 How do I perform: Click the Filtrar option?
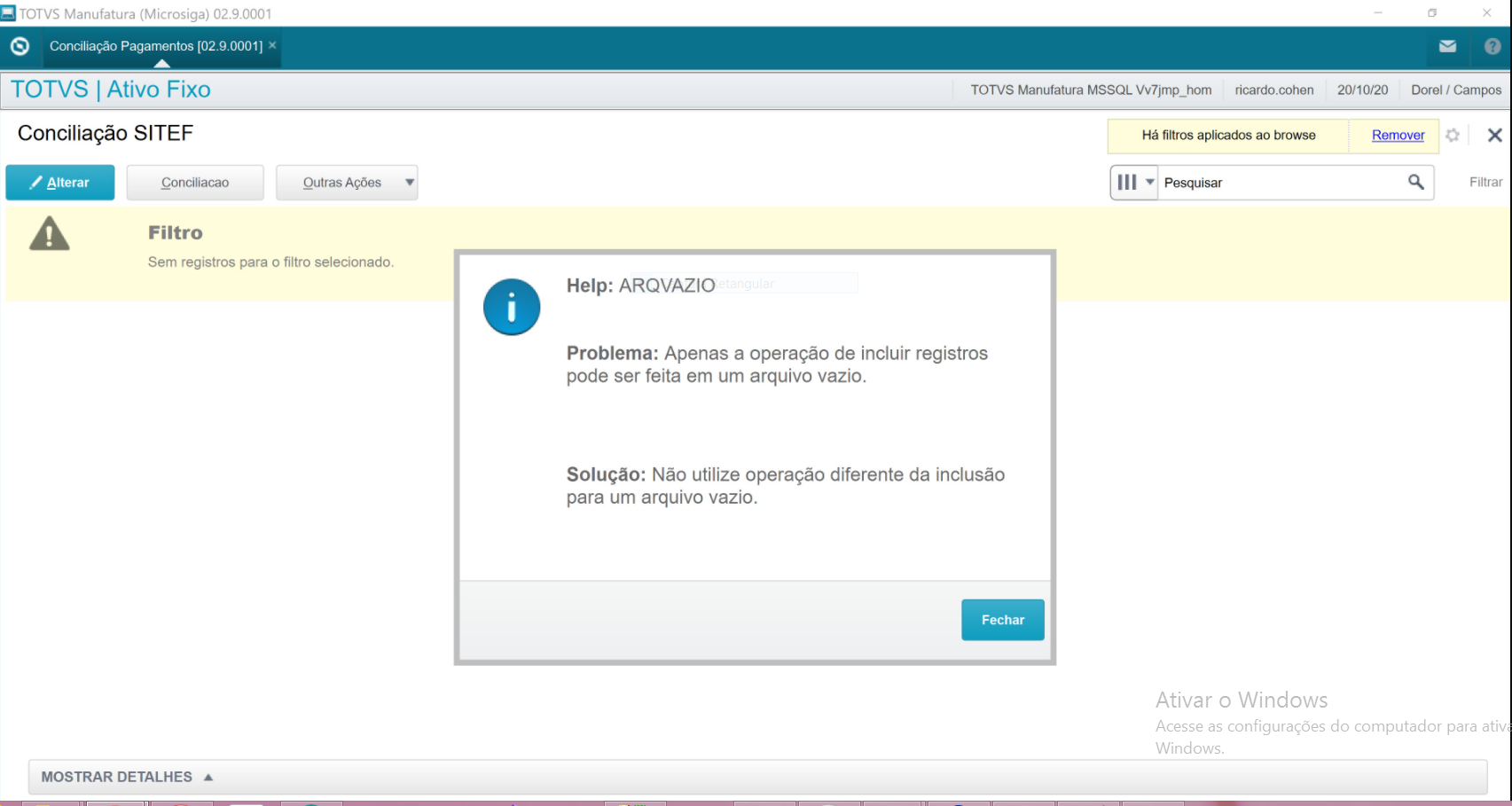coord(1485,182)
